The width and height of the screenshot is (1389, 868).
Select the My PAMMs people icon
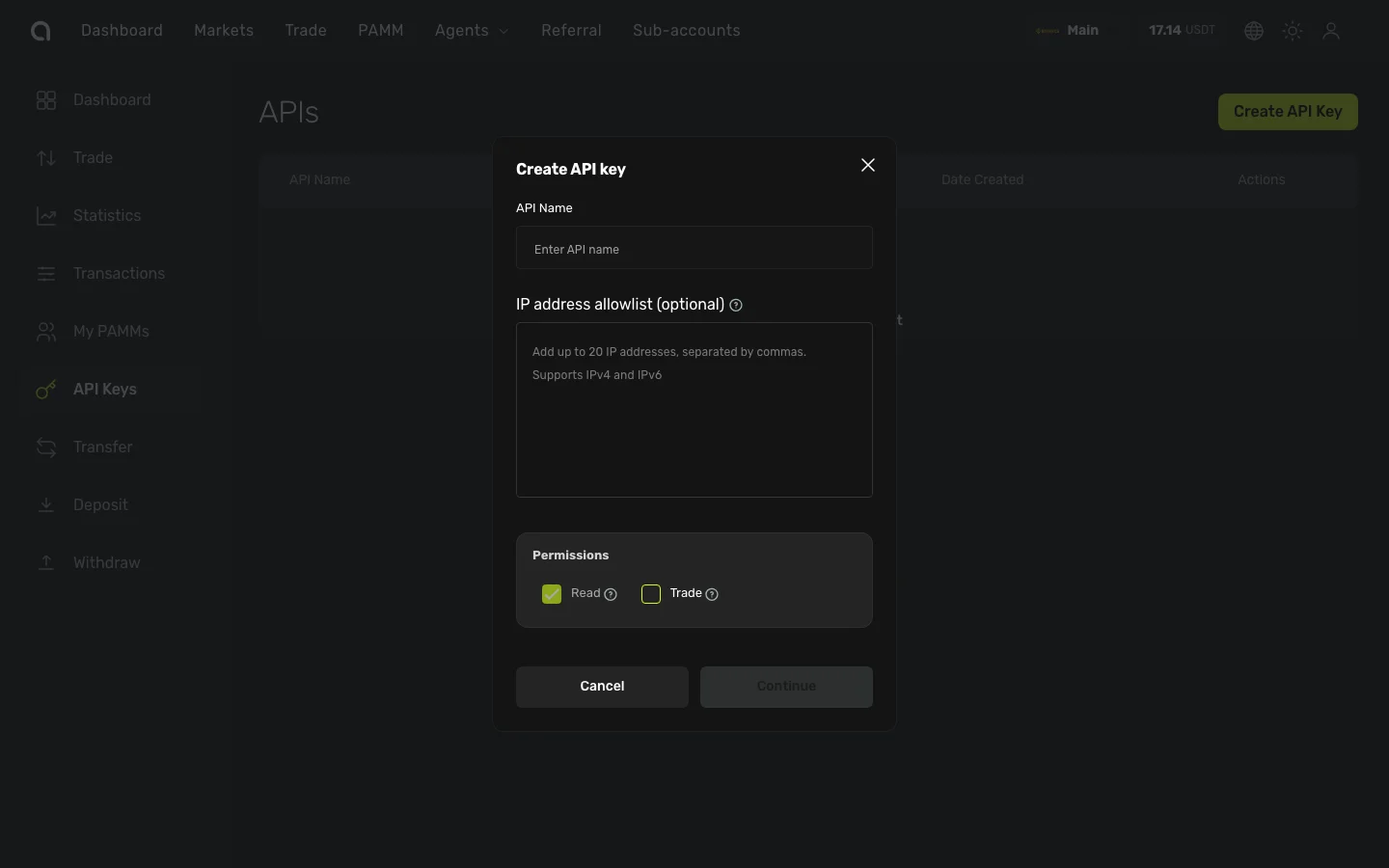46,332
